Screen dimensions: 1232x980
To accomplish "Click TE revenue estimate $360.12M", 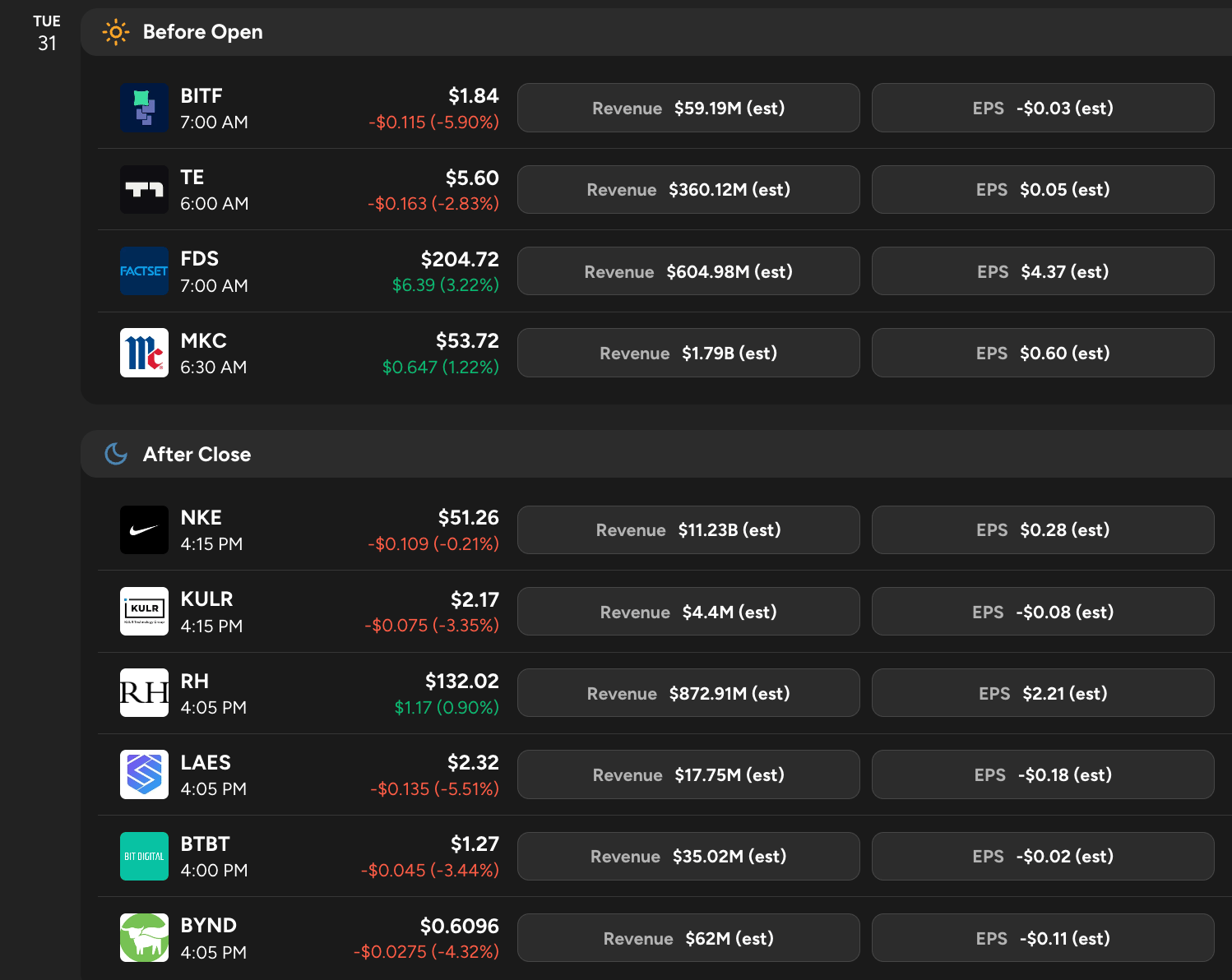I will coord(688,190).
